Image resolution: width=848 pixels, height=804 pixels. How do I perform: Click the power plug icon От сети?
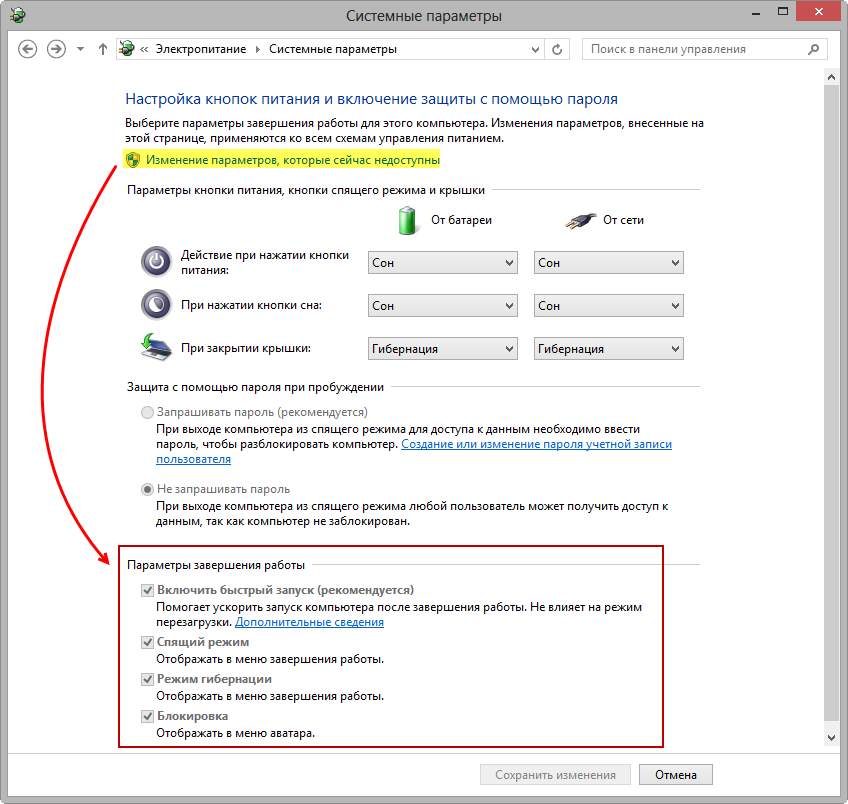[580, 220]
